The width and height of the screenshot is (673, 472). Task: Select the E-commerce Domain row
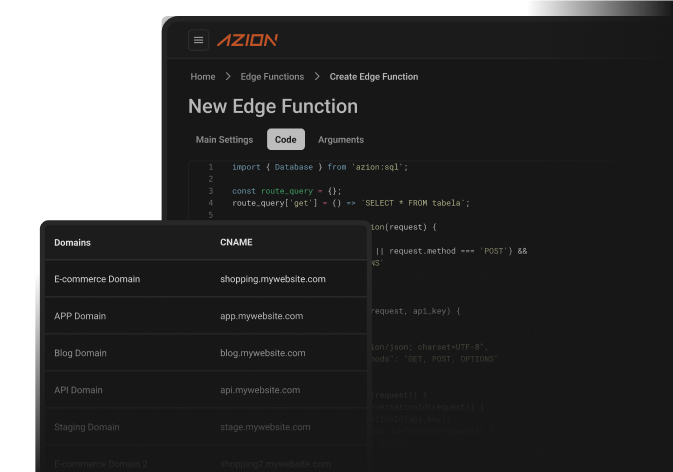[x=97, y=279]
